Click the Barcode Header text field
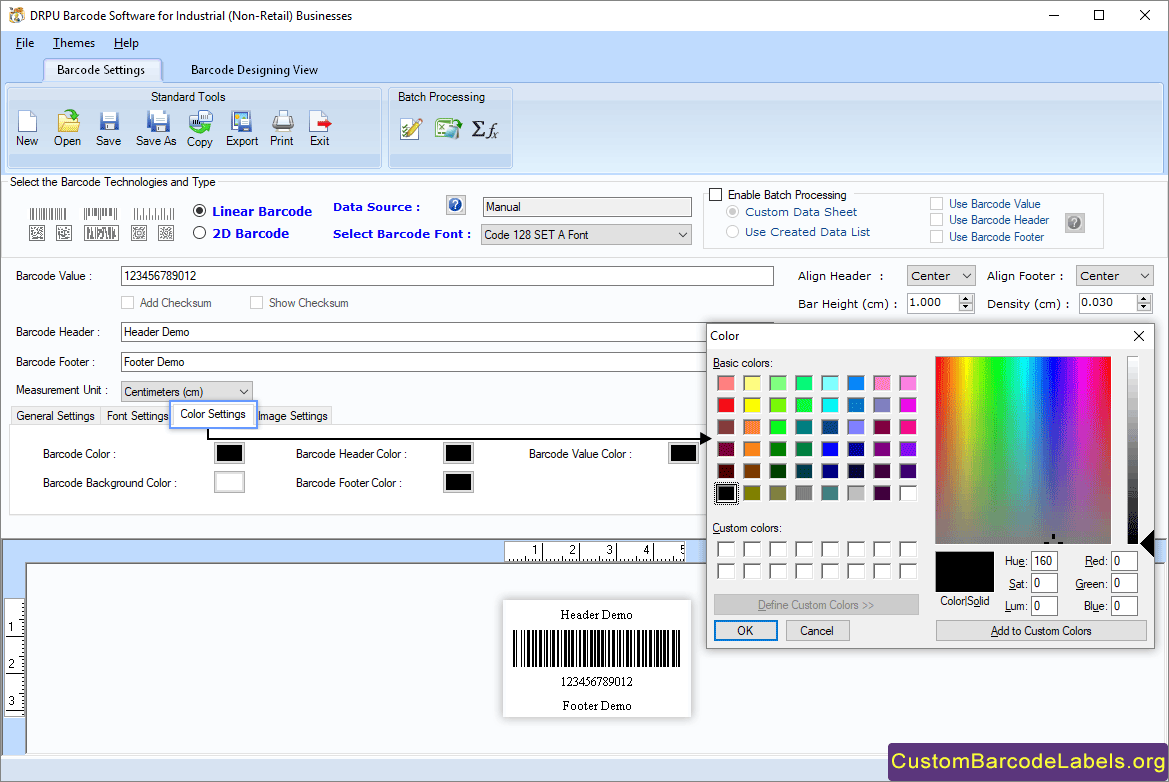The width and height of the screenshot is (1169, 782). 413,332
